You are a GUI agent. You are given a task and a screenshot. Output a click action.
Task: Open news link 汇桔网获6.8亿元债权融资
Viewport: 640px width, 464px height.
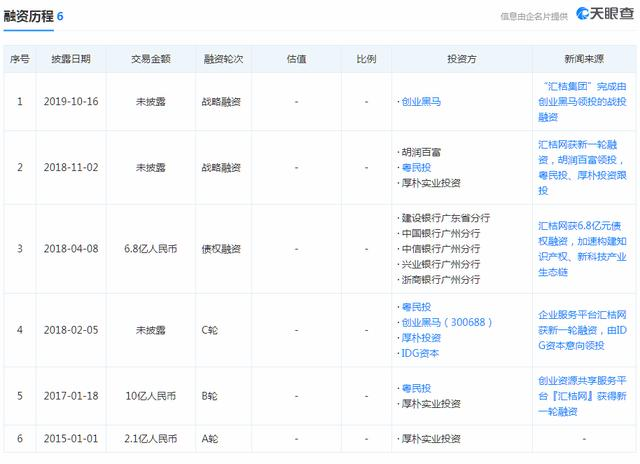tap(582, 249)
